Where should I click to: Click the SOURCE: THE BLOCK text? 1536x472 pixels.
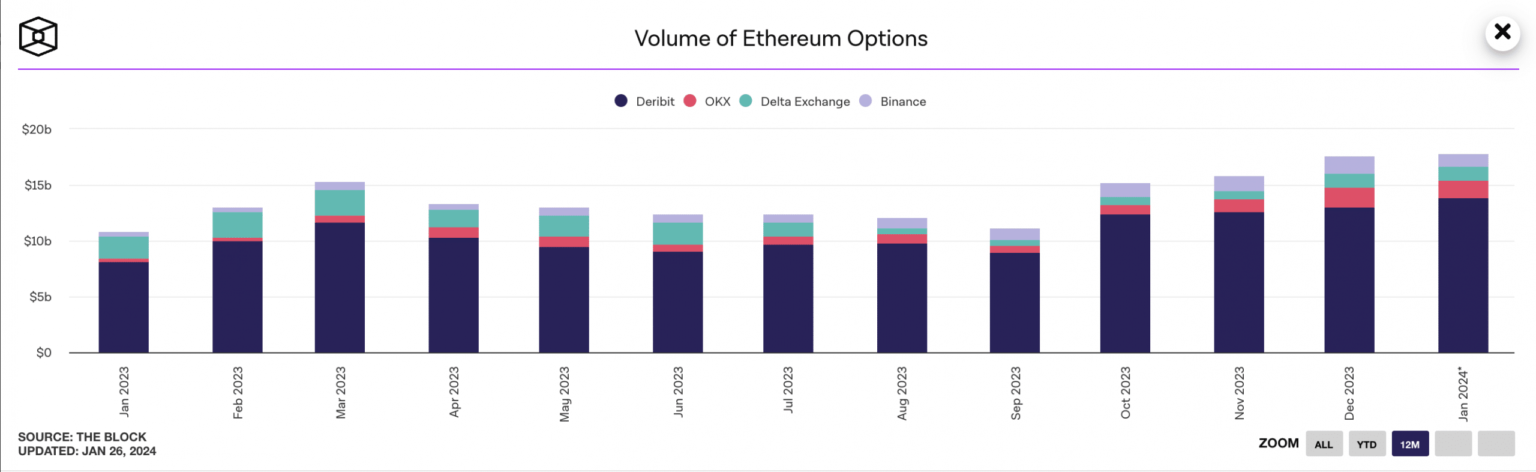coord(82,437)
